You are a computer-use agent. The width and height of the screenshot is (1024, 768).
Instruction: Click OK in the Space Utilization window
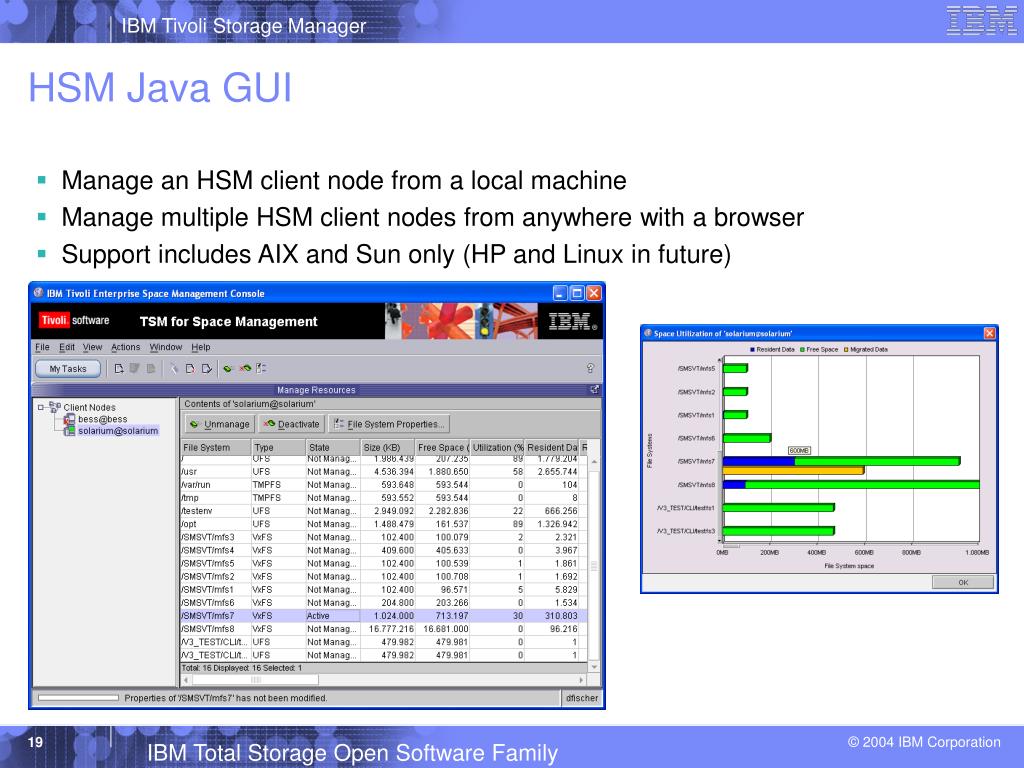coord(963,583)
